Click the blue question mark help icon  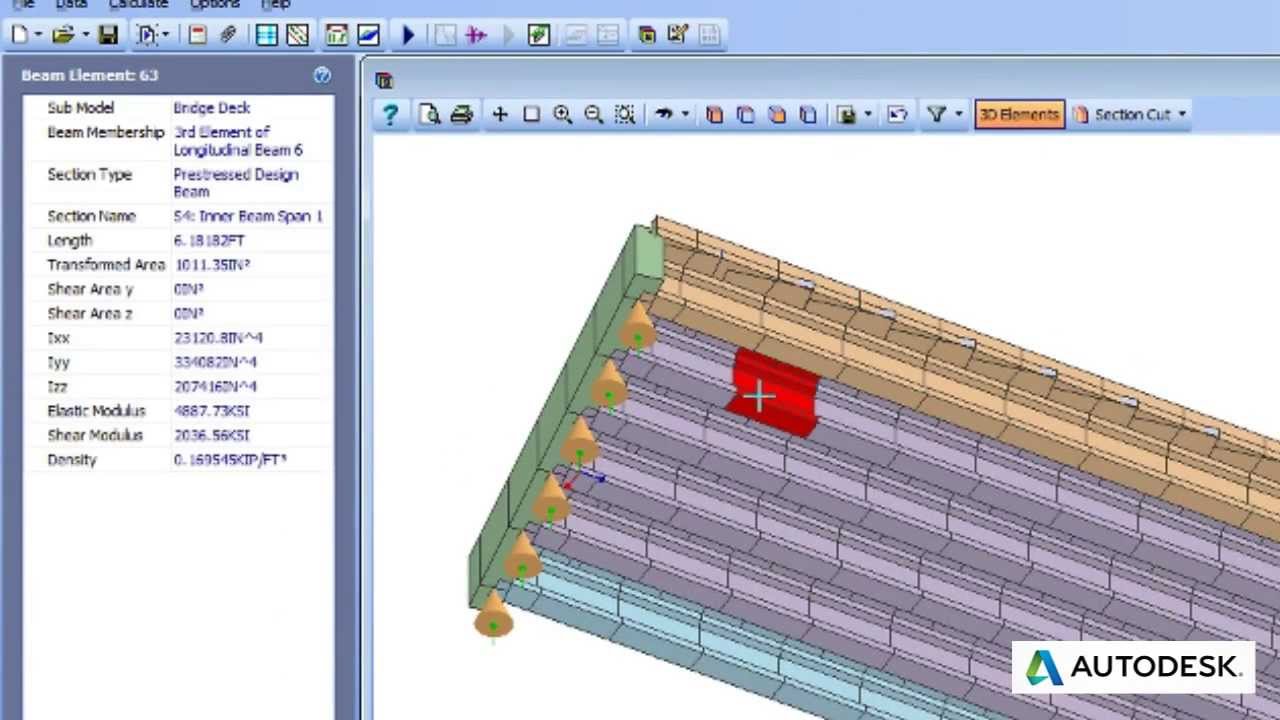pyautogui.click(x=390, y=115)
